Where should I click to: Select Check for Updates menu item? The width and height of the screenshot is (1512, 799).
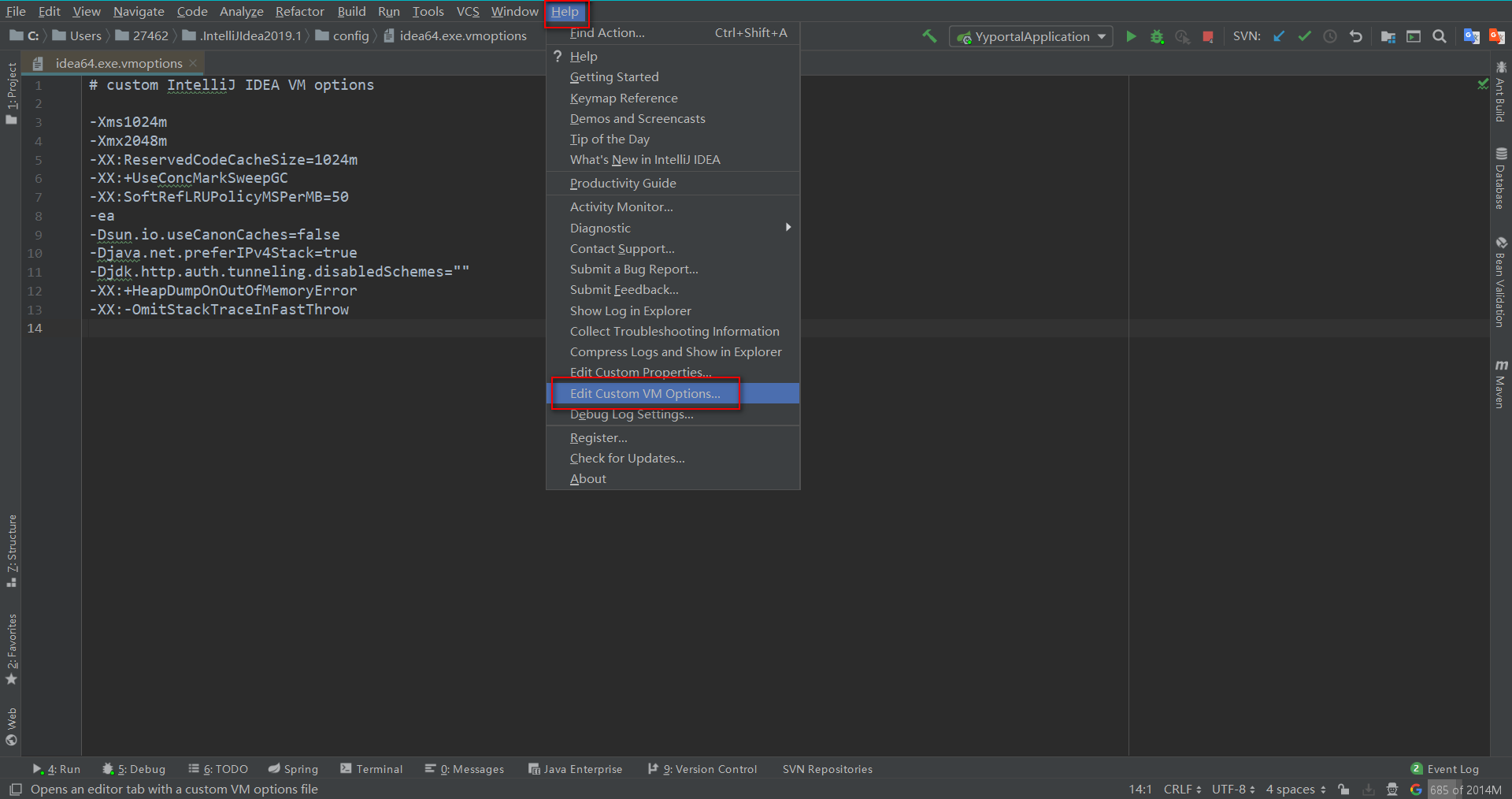coord(673,458)
